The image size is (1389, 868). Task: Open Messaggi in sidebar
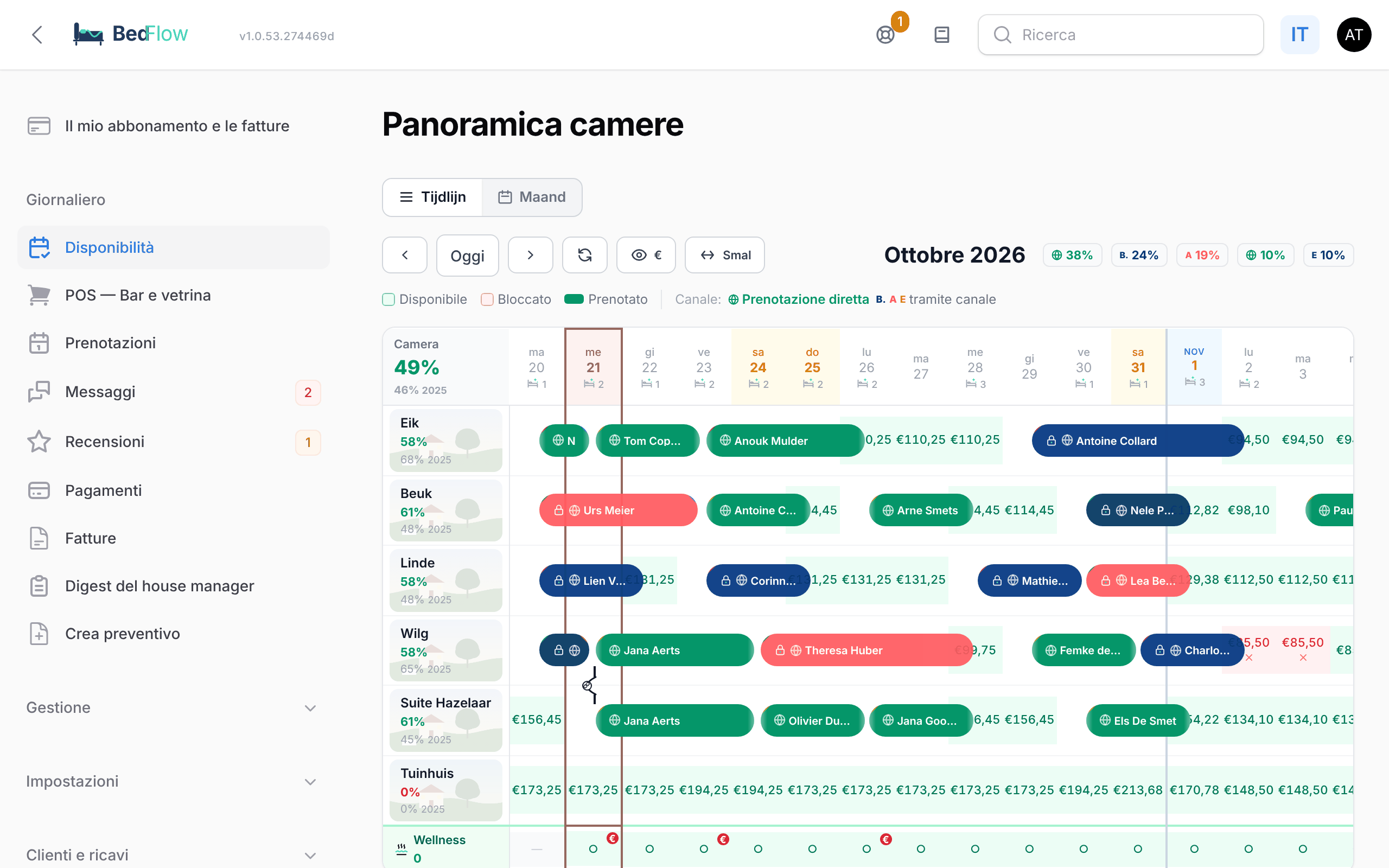tap(173, 392)
